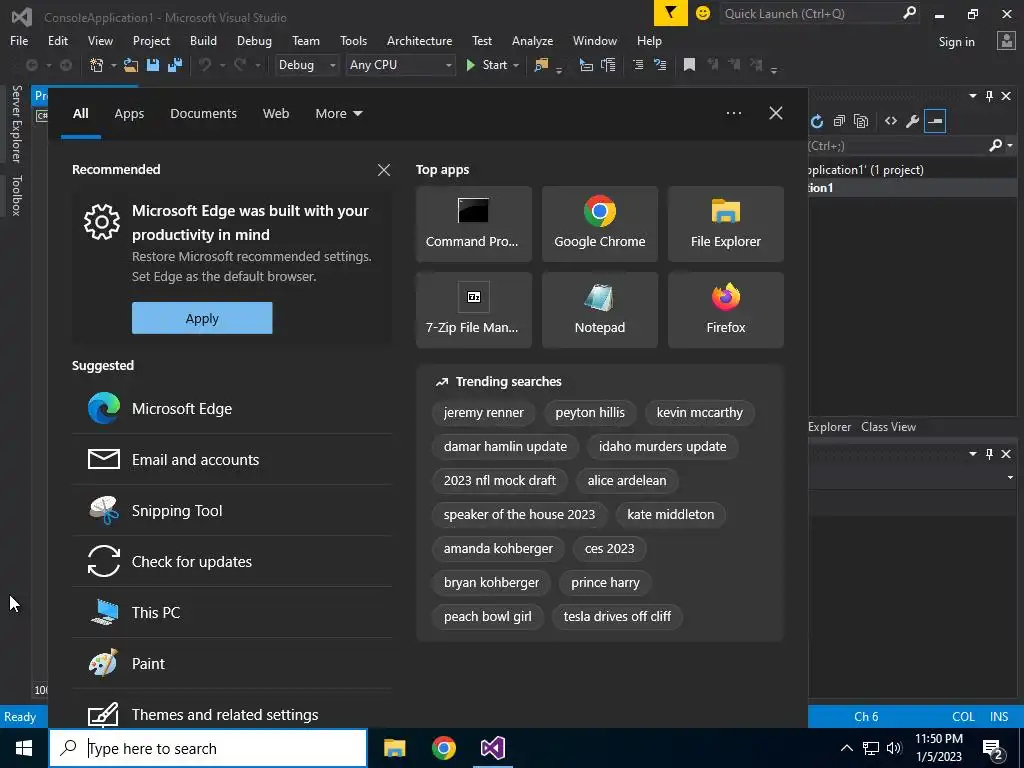1024x768 pixels.
Task: Select the All search tab
Action: coord(80,114)
